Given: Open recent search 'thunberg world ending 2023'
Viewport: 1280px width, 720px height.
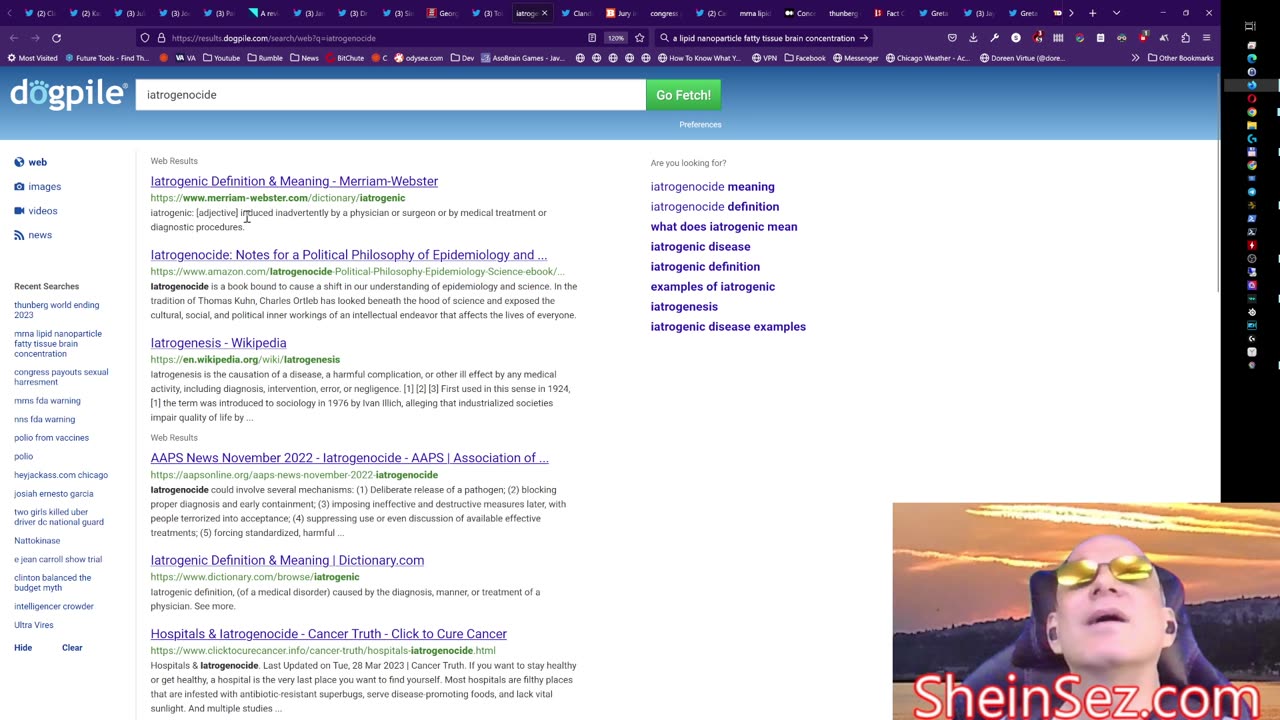Looking at the screenshot, I should (56, 310).
